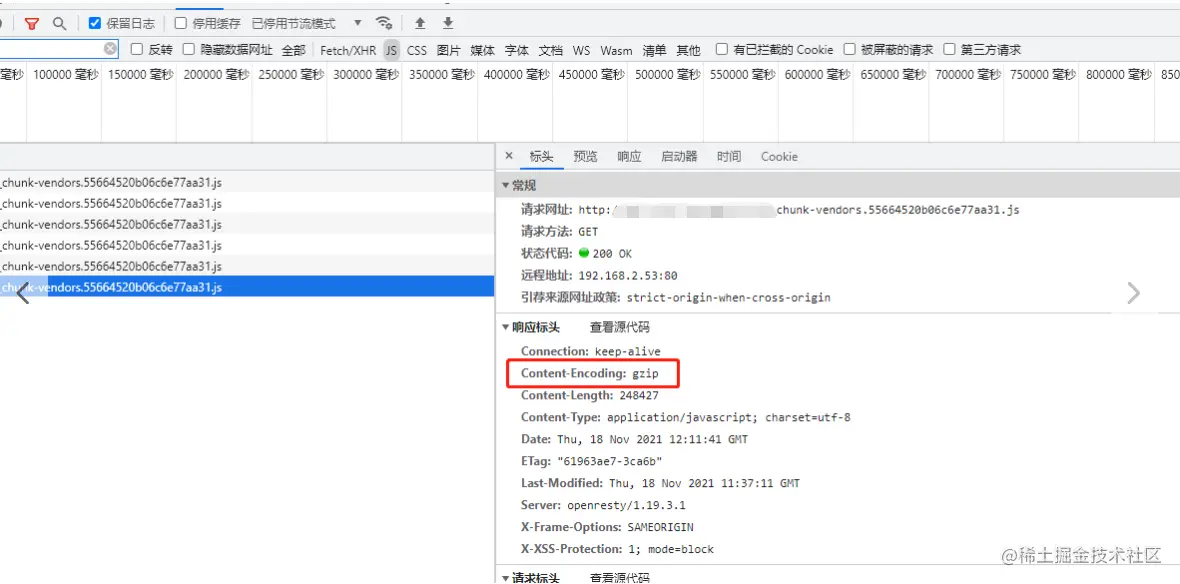Select the 字体 filter type
Image resolution: width=1180 pixels, height=584 pixels.
[516, 50]
